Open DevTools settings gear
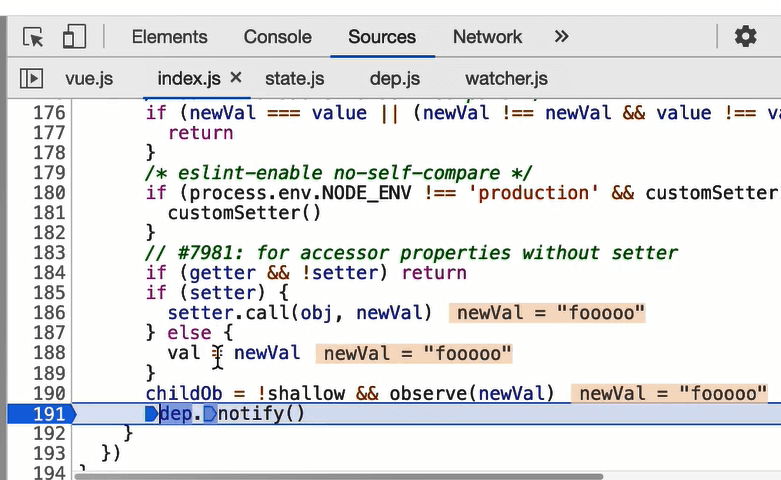 click(746, 37)
